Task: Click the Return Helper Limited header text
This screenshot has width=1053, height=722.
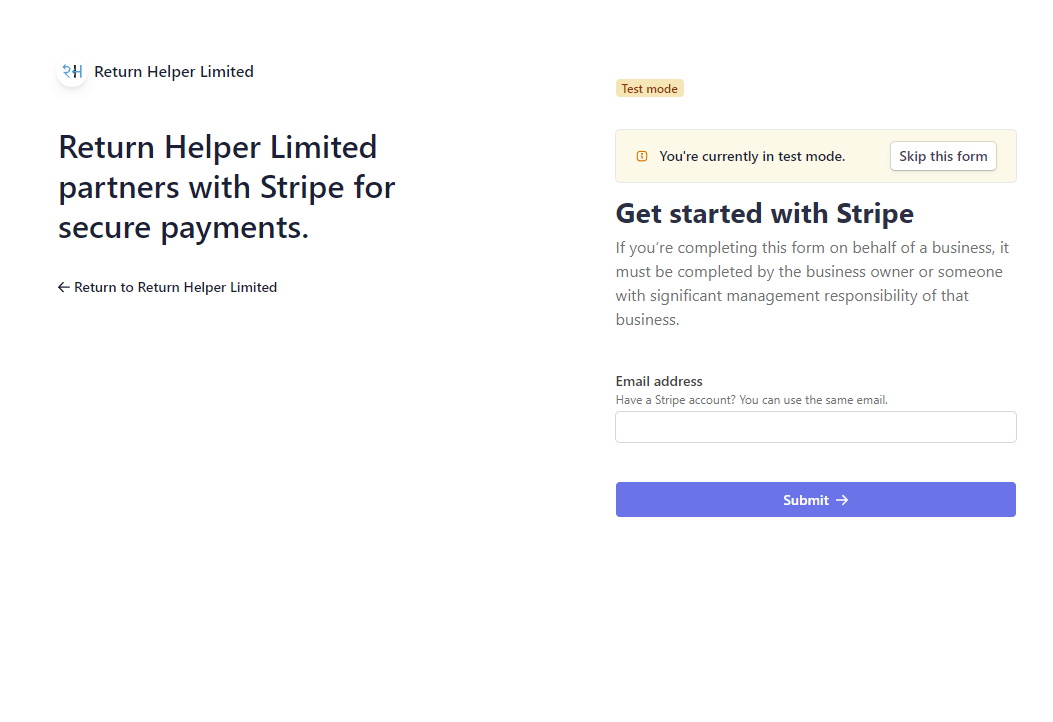Action: click(x=173, y=71)
